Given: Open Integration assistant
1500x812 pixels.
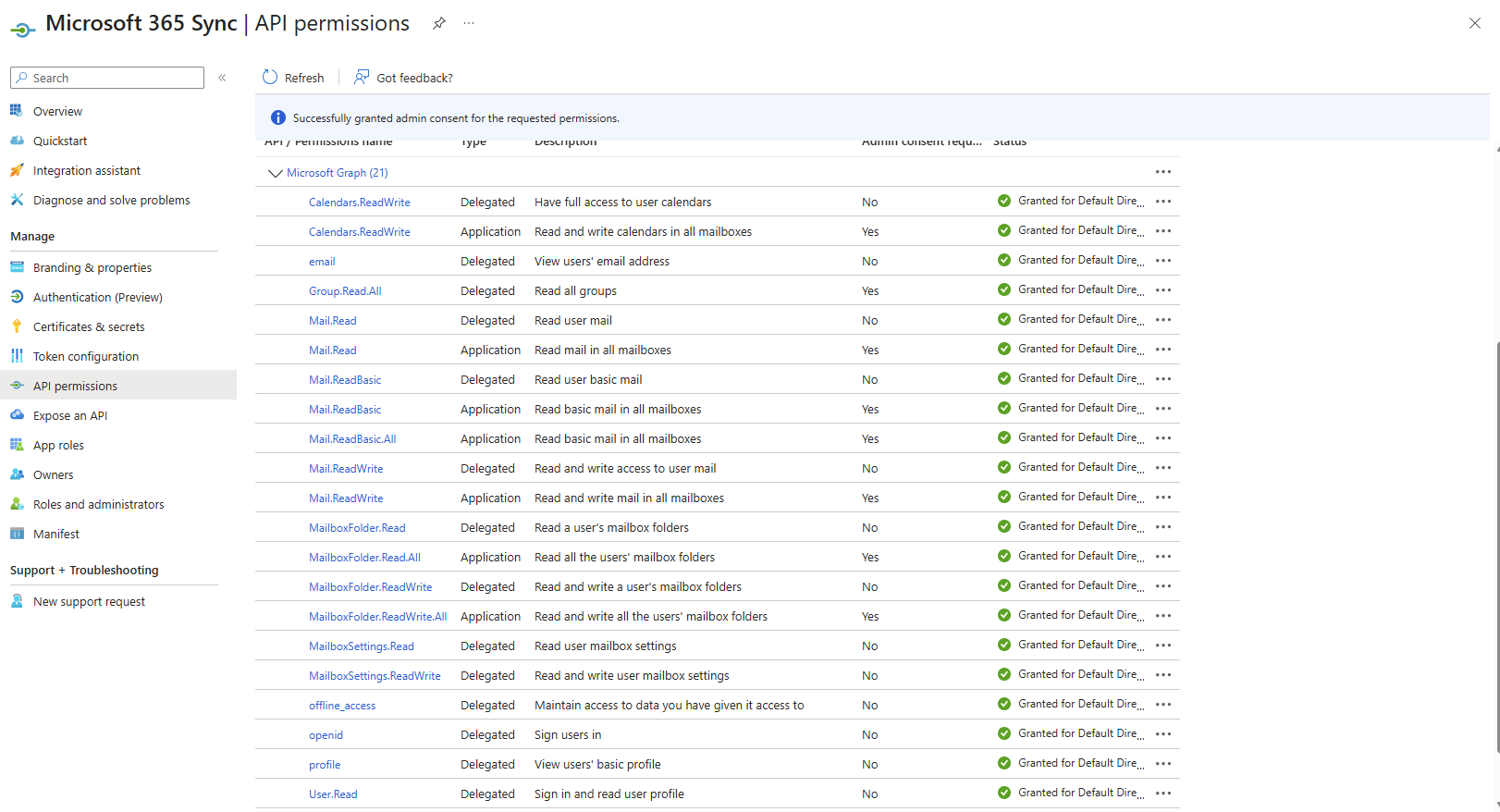Looking at the screenshot, I should (87, 170).
